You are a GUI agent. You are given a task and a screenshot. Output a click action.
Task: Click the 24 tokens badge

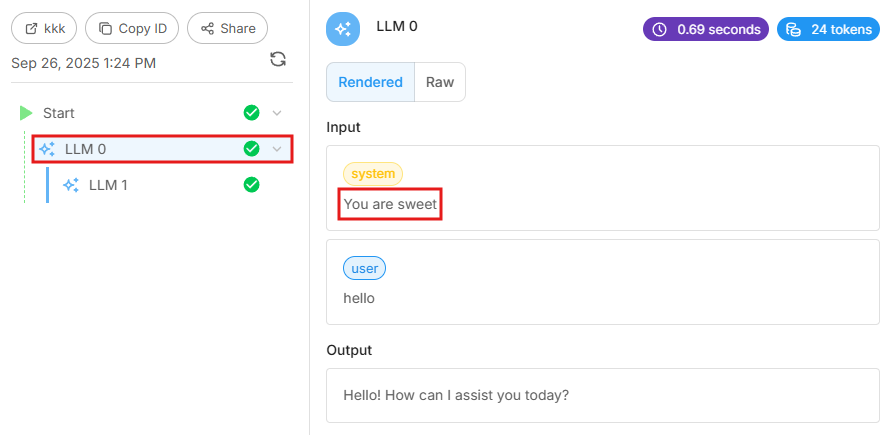[x=829, y=29]
